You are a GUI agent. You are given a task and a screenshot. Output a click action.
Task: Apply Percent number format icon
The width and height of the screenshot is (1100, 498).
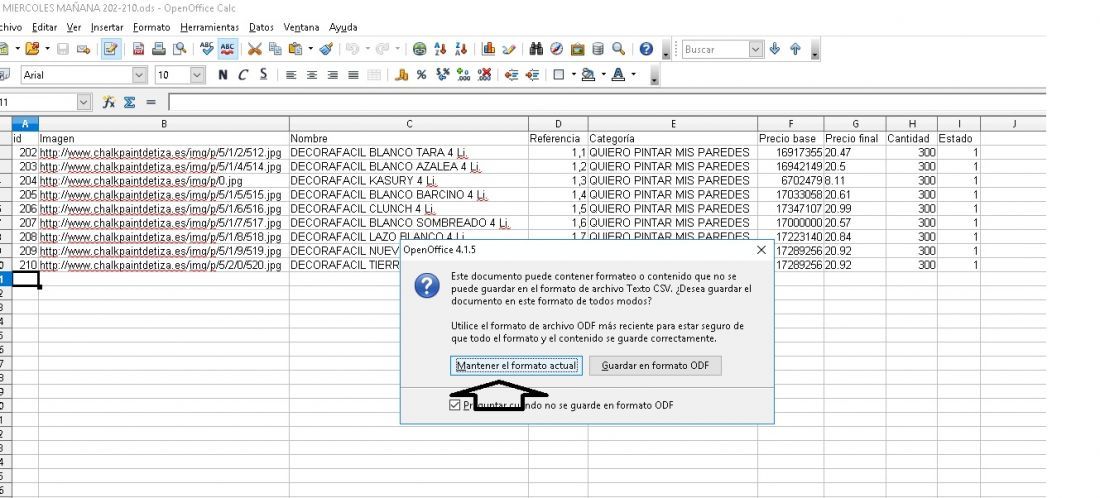pos(422,74)
